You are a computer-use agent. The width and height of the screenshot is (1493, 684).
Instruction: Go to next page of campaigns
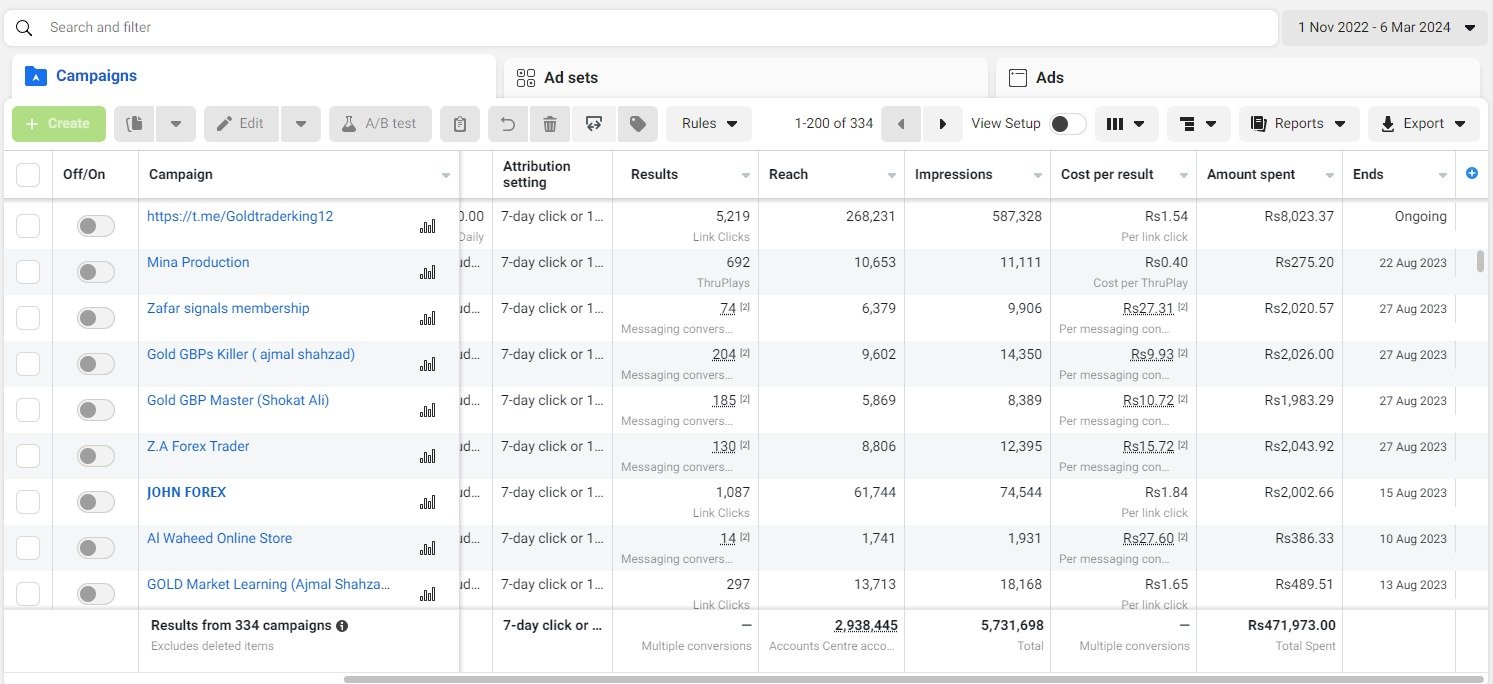pos(942,124)
